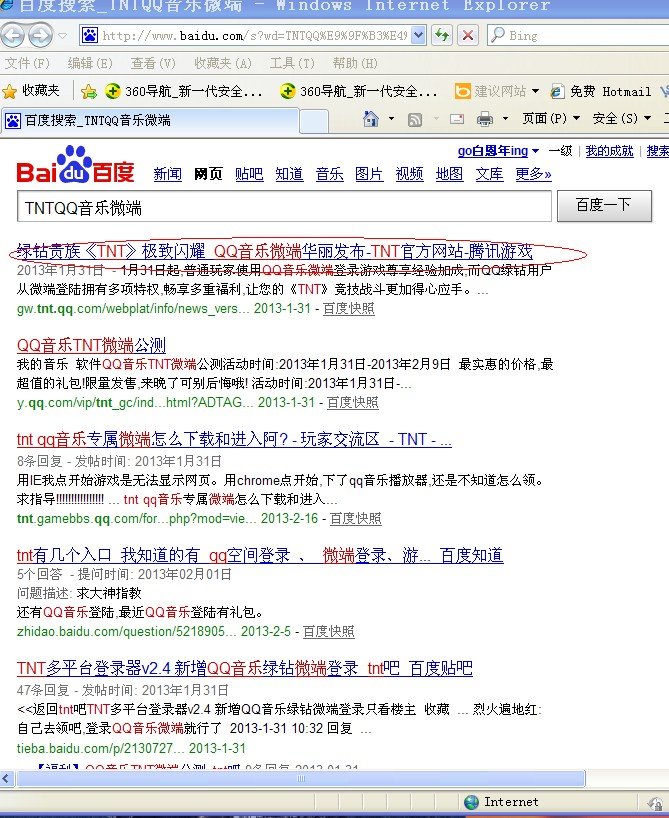669x818 pixels.
Task: Click the Baidu paw icon in address bar
Action: point(90,35)
